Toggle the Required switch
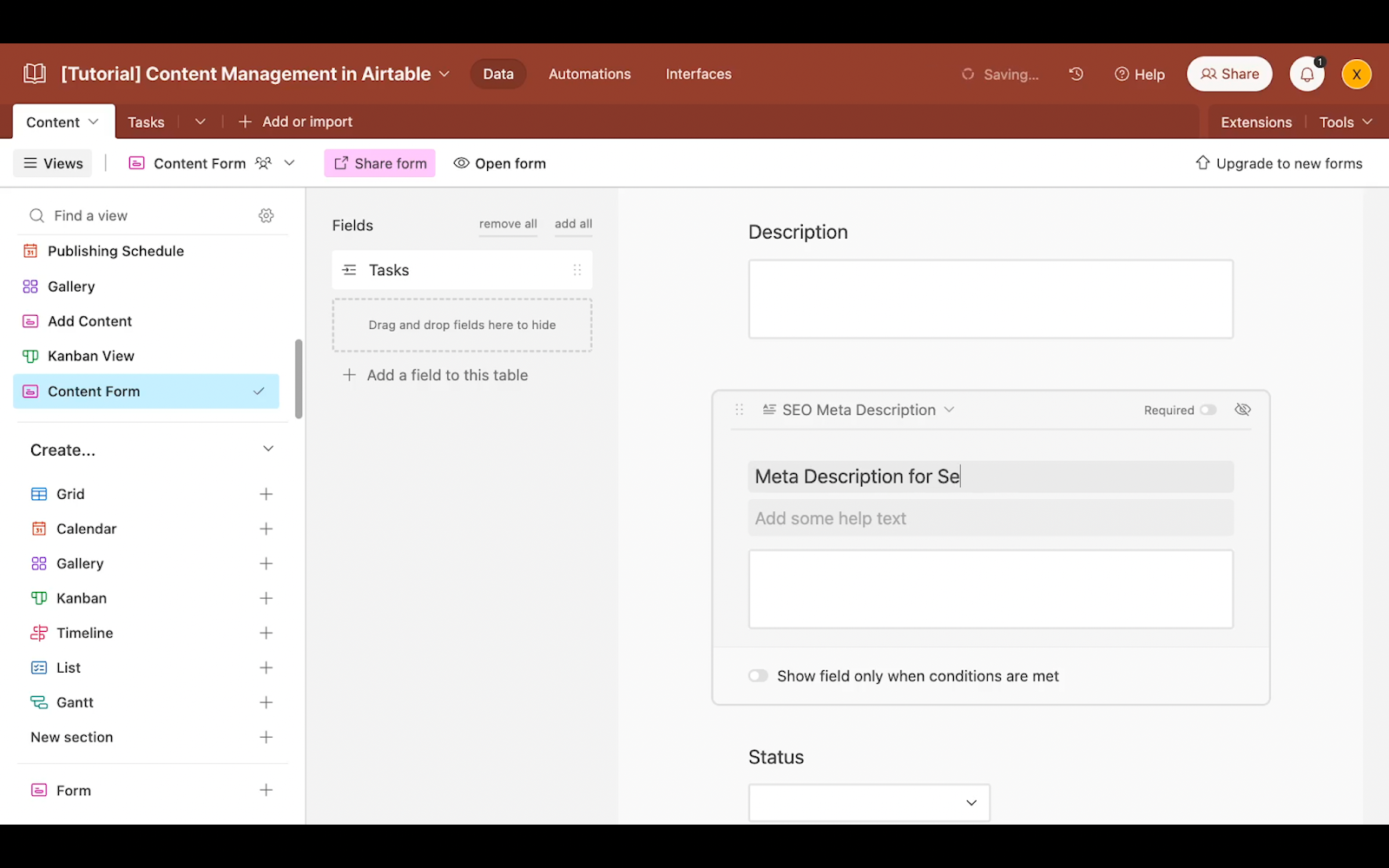This screenshot has height=868, width=1389. [x=1208, y=410]
